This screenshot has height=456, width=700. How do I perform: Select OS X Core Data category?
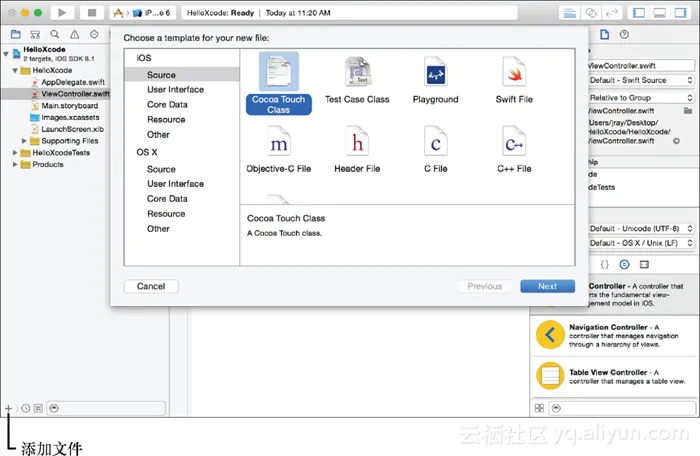[x=167, y=199]
